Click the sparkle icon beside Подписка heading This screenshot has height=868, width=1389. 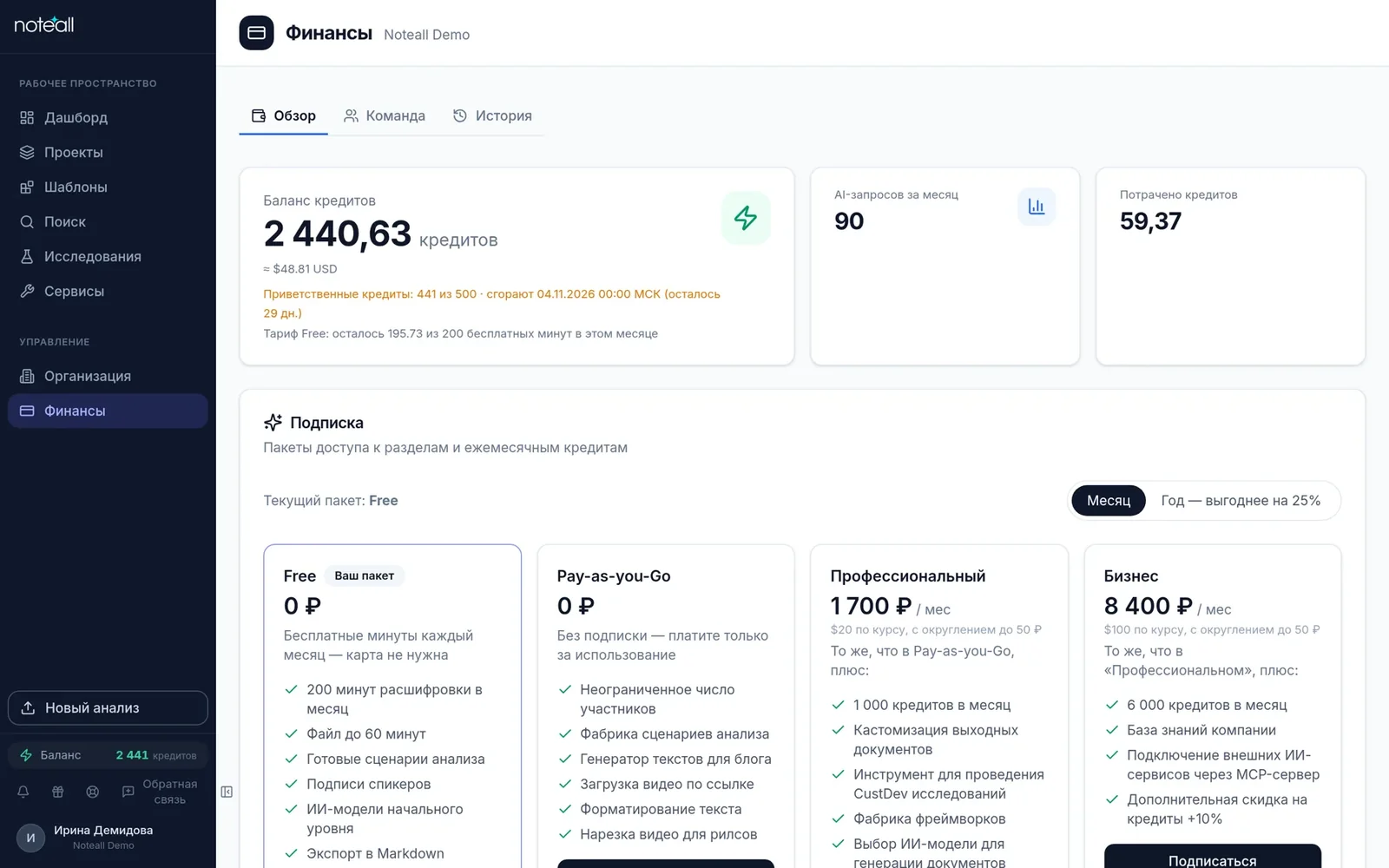(x=273, y=423)
